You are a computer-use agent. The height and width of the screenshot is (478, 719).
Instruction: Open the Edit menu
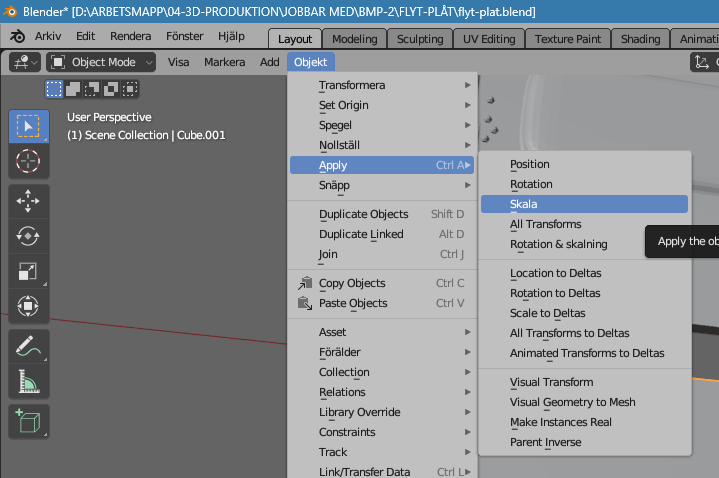pos(85,36)
